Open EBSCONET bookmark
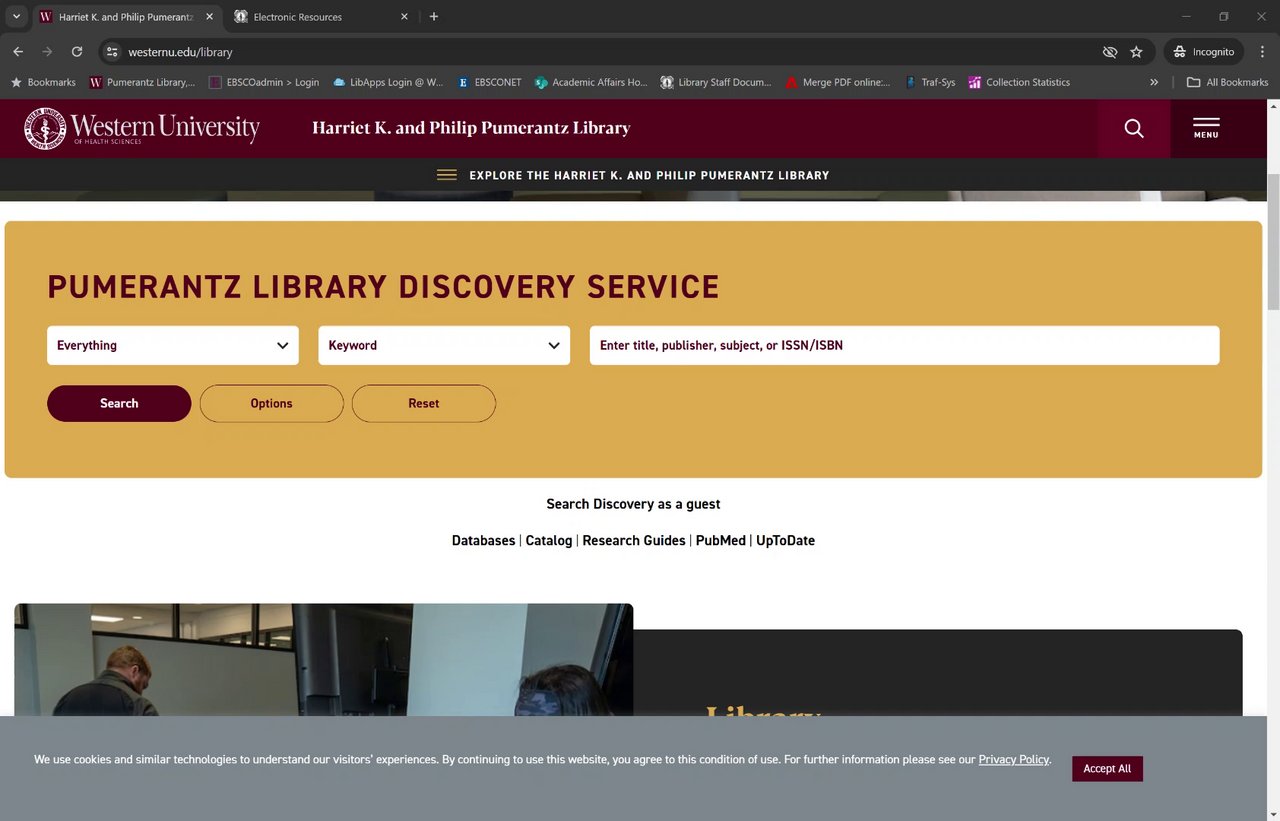This screenshot has height=821, width=1280. click(490, 82)
